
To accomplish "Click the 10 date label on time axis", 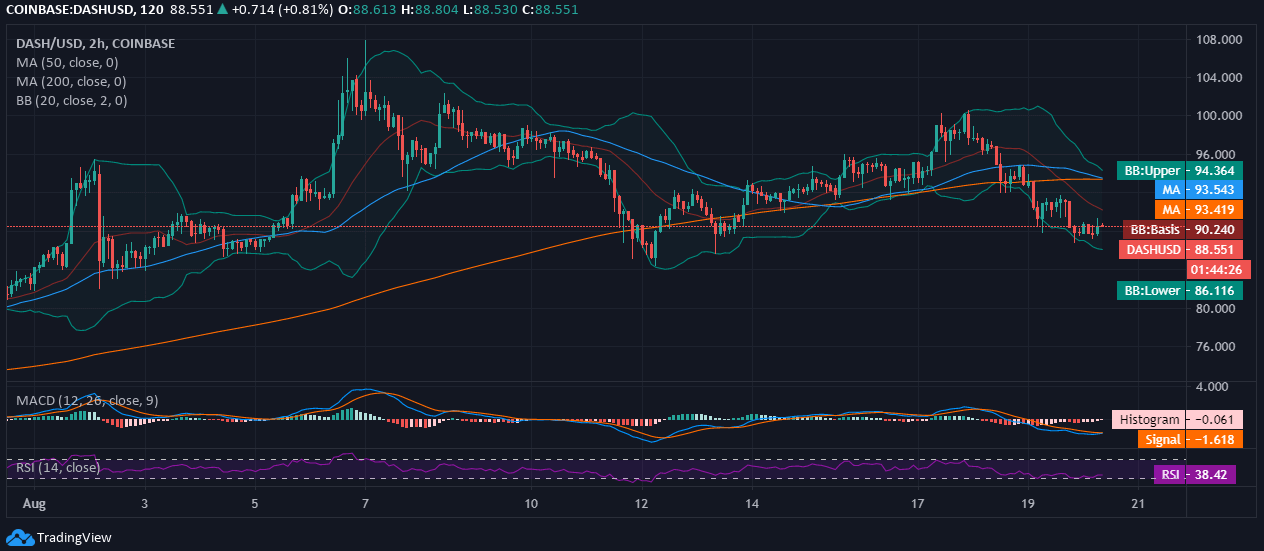I will point(531,502).
